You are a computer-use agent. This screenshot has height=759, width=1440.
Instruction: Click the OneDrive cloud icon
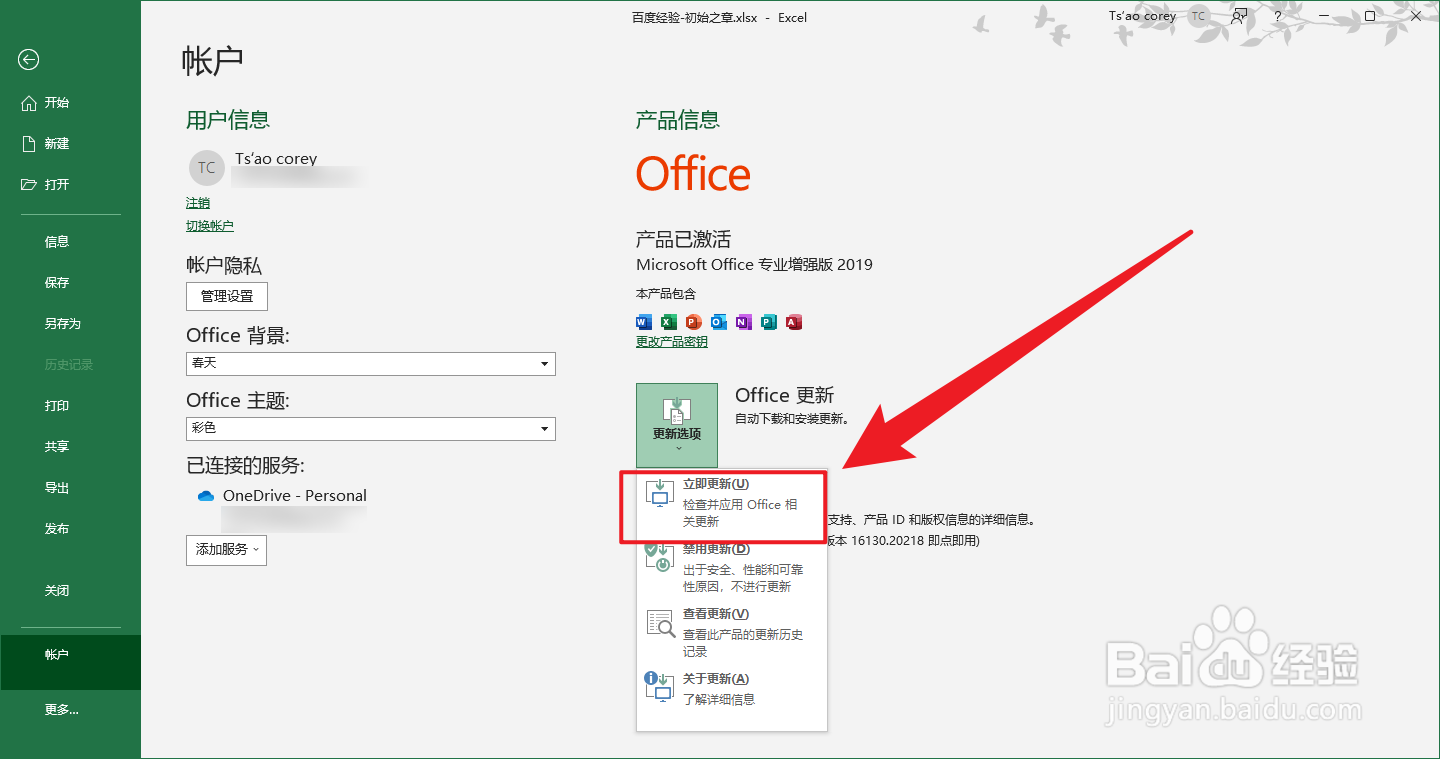206,496
